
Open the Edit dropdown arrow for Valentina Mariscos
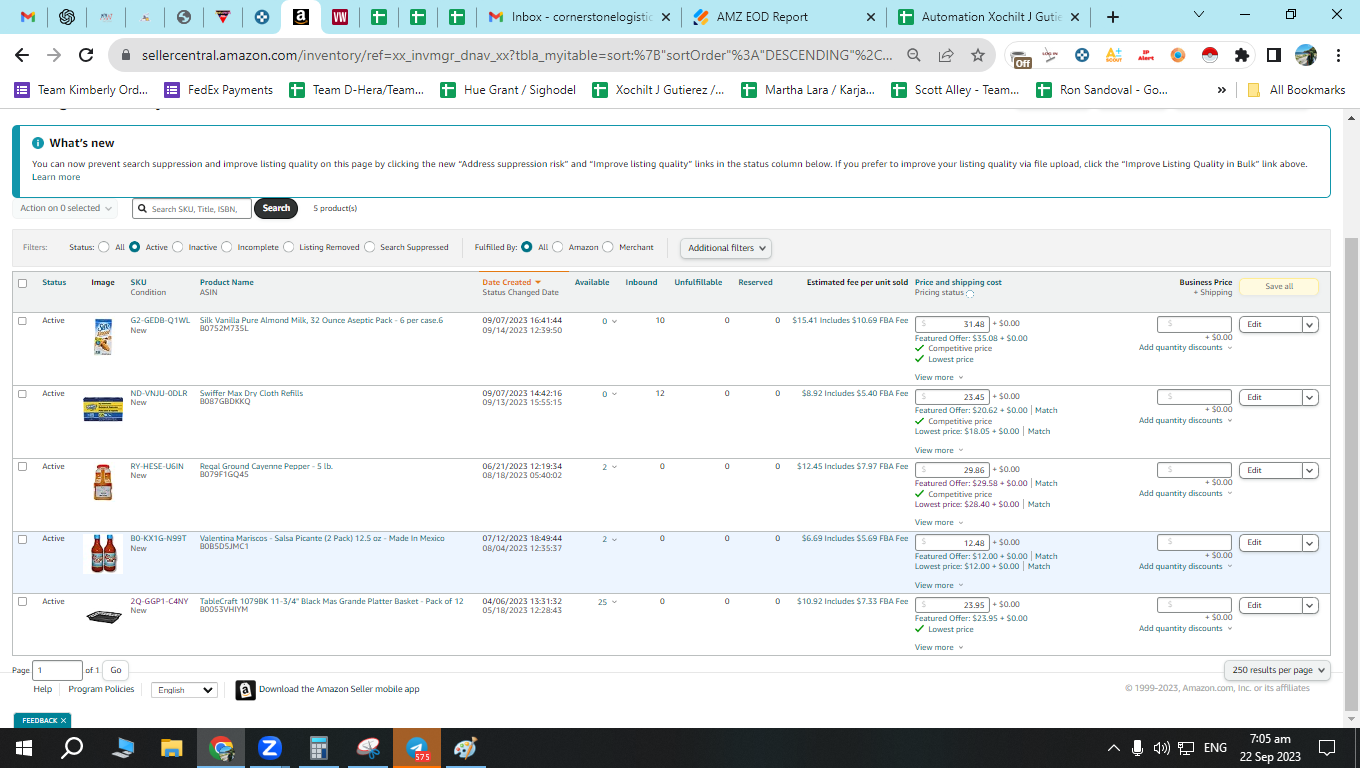pos(1310,543)
